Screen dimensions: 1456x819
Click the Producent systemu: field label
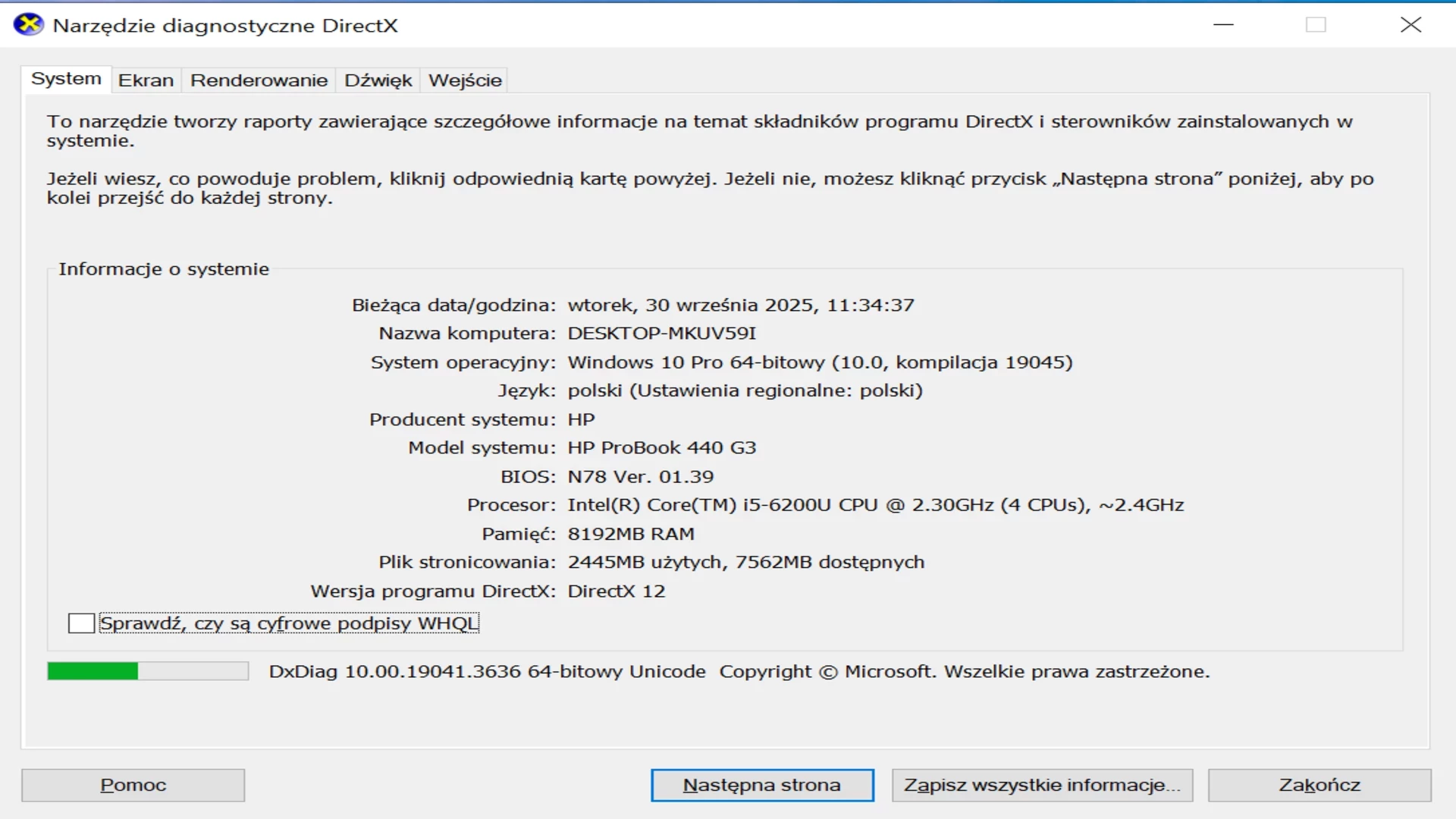click(463, 419)
